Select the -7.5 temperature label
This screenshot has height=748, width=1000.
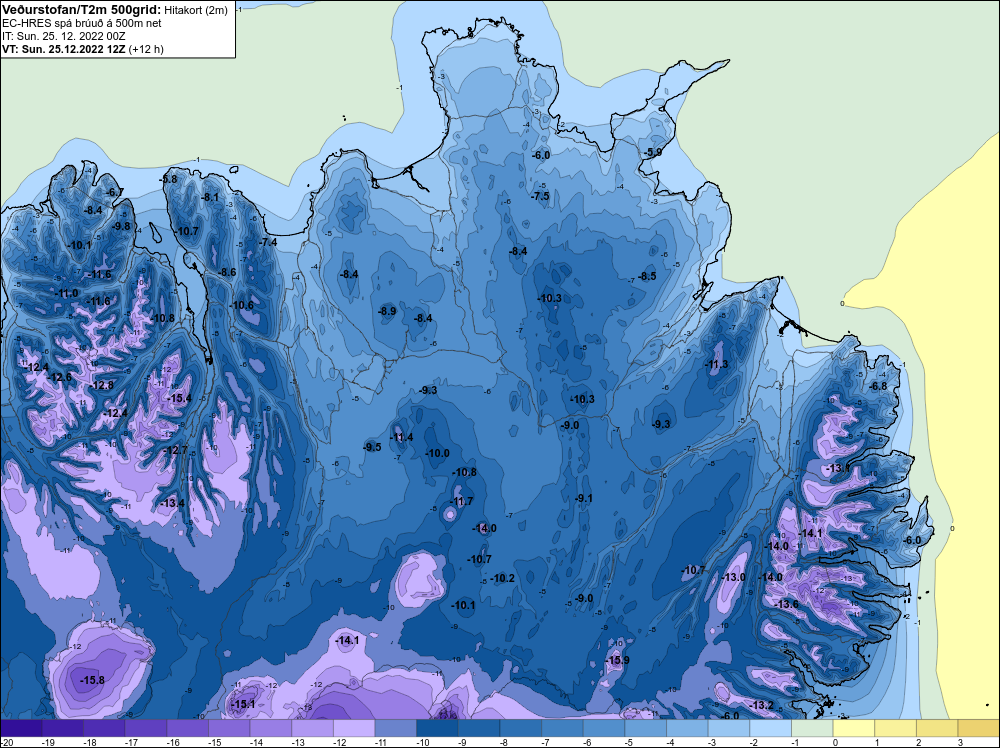click(540, 196)
